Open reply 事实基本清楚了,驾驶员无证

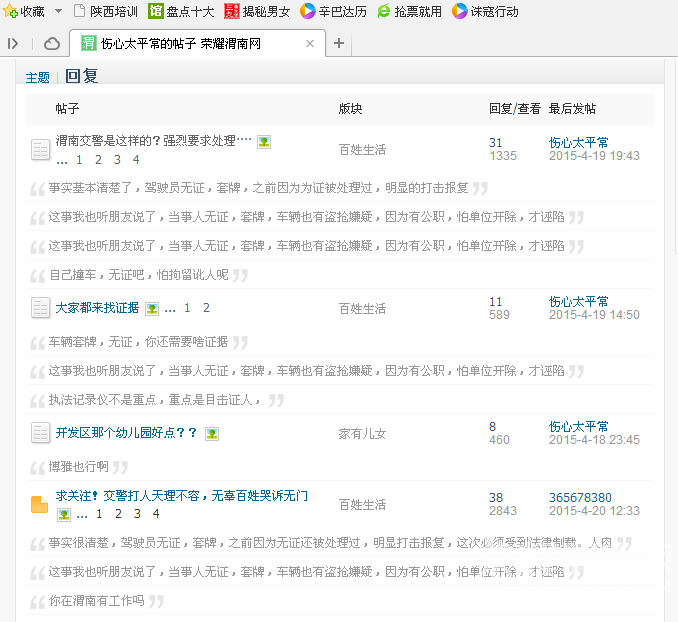click(x=259, y=188)
